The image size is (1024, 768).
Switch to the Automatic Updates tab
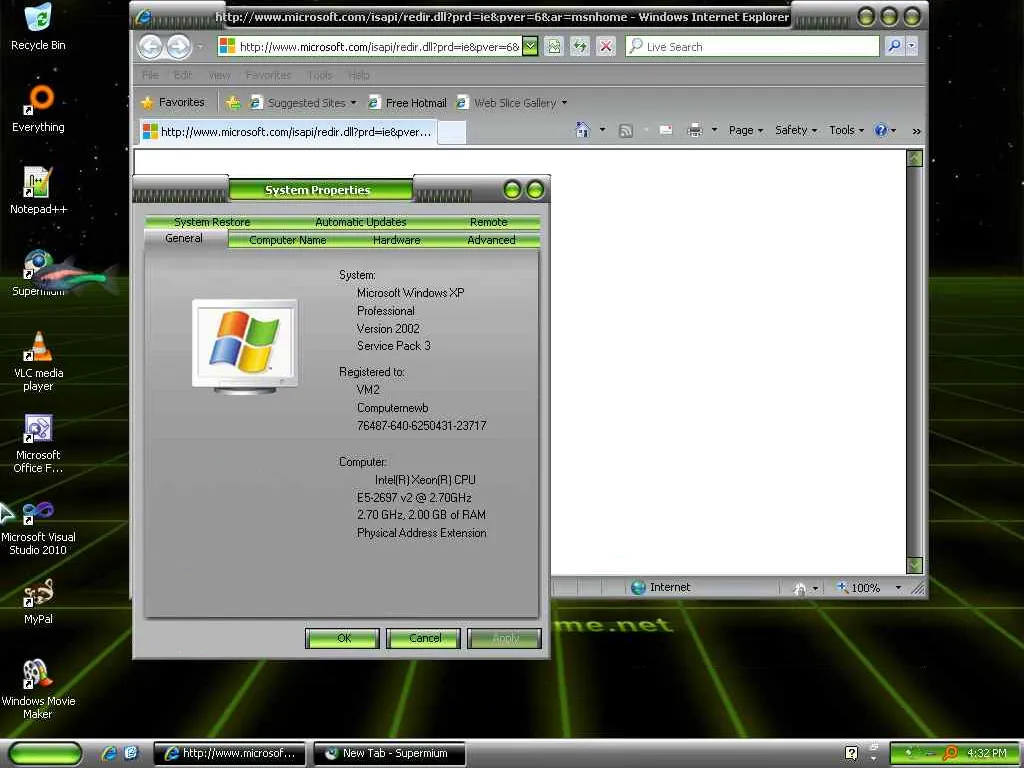point(360,222)
